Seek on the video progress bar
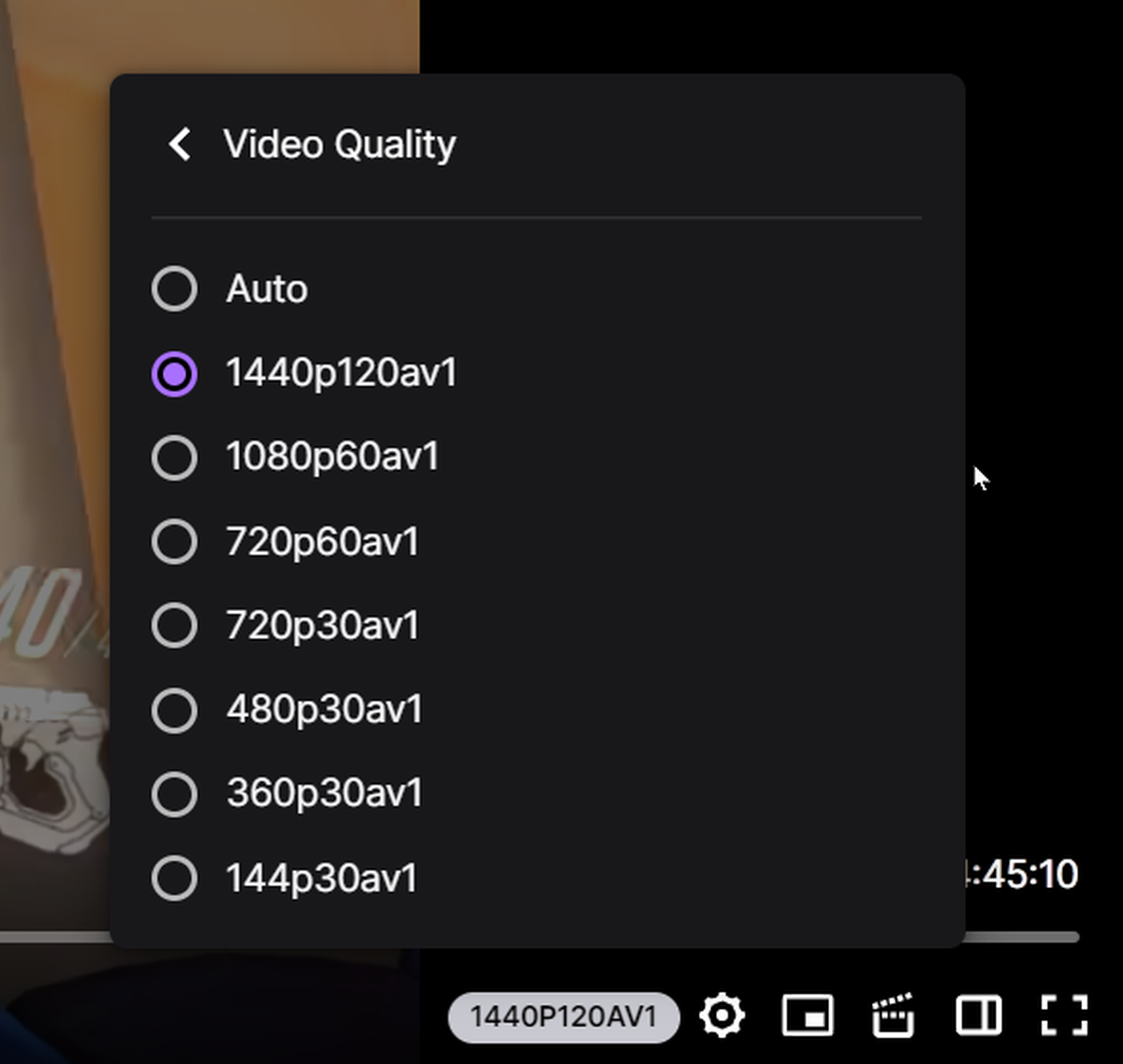Screen dimensions: 1123x1064 pyautogui.click(x=1021, y=937)
